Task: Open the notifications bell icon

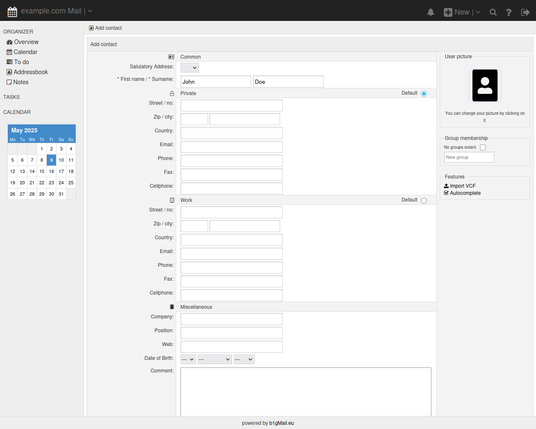Action: [430, 12]
